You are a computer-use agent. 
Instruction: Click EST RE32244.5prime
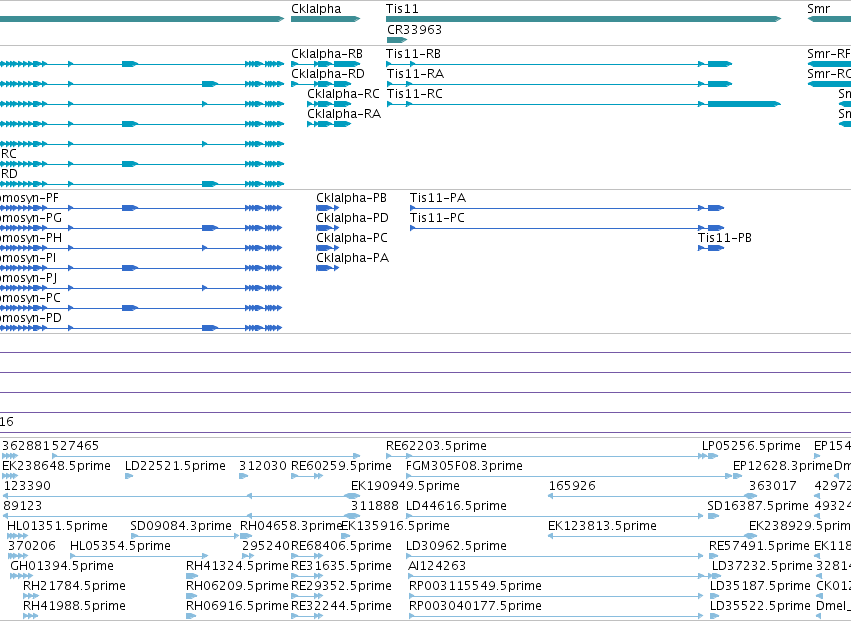point(307,617)
